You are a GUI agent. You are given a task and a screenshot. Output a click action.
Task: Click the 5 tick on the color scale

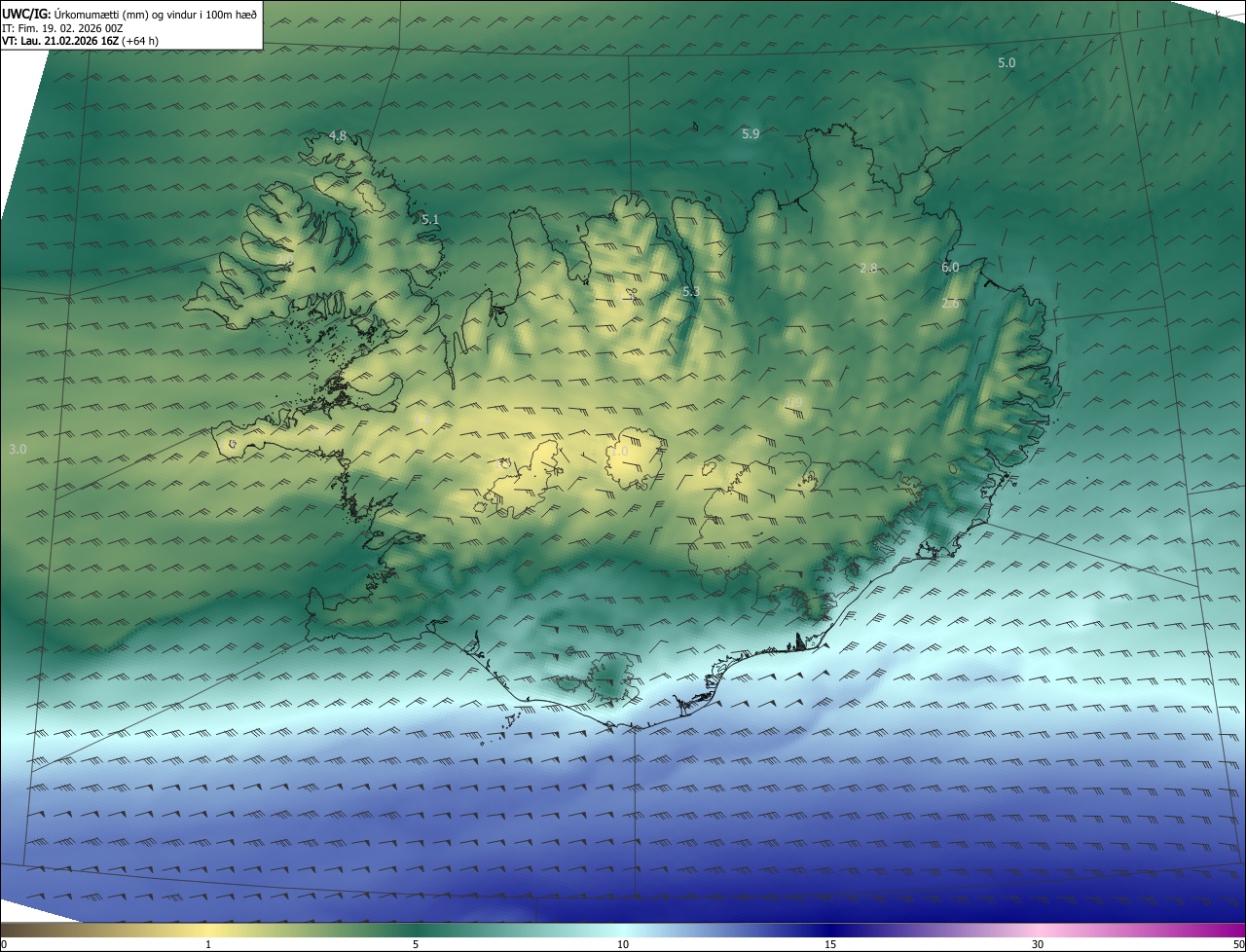tap(416, 944)
